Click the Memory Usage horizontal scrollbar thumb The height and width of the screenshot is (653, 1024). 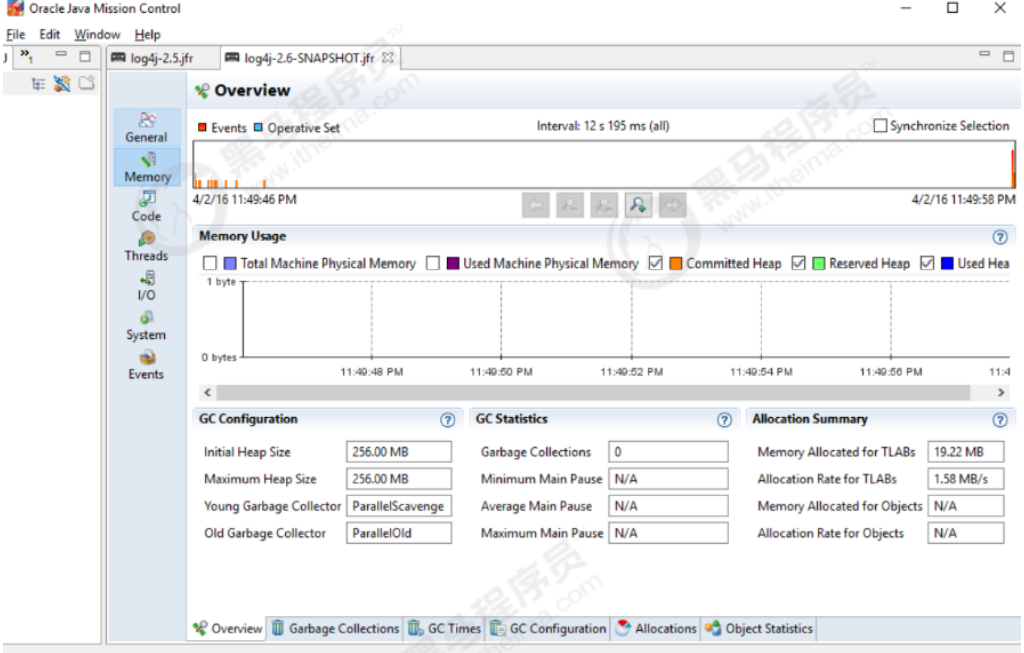593,392
